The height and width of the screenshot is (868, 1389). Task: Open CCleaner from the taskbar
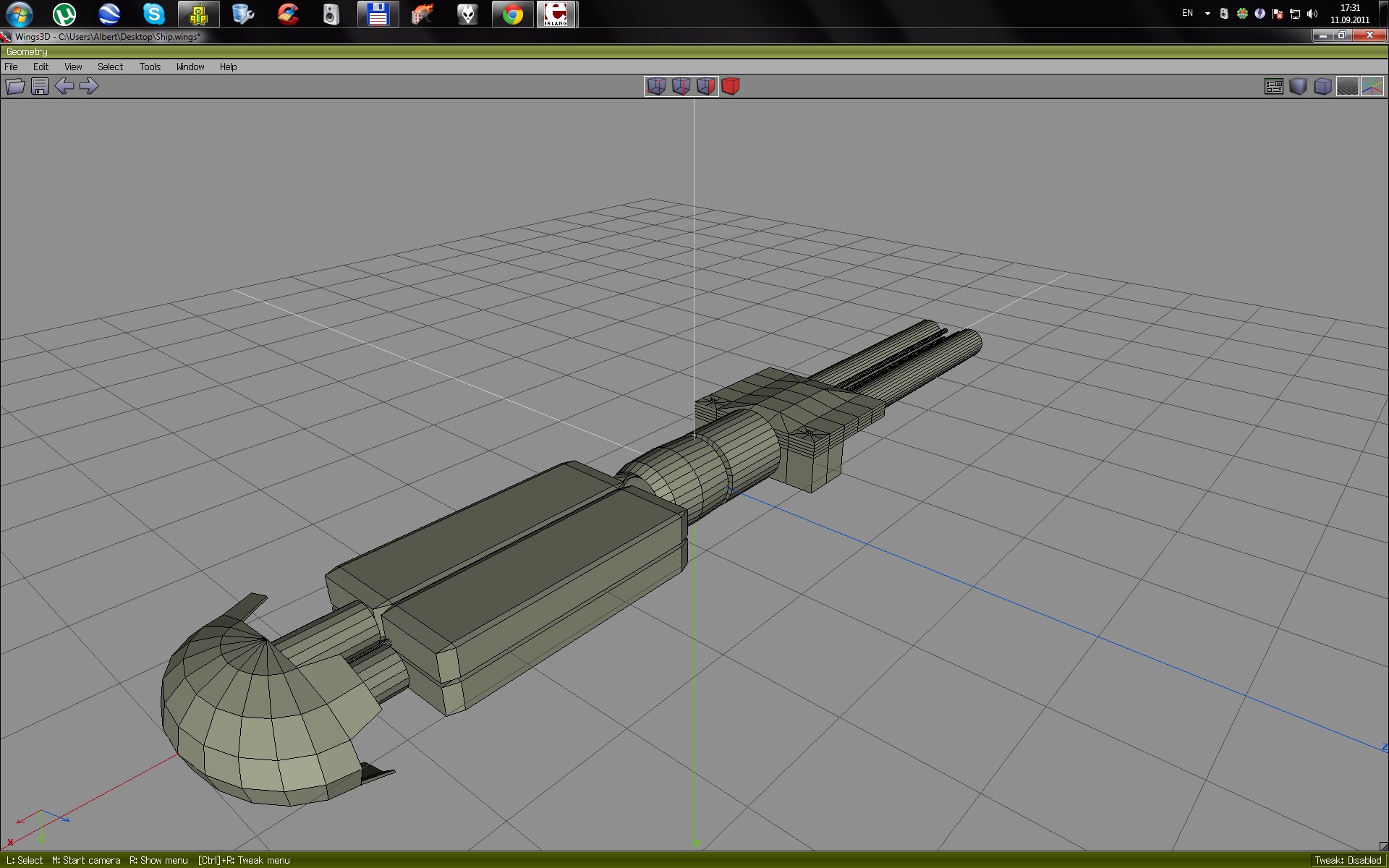pos(288,14)
